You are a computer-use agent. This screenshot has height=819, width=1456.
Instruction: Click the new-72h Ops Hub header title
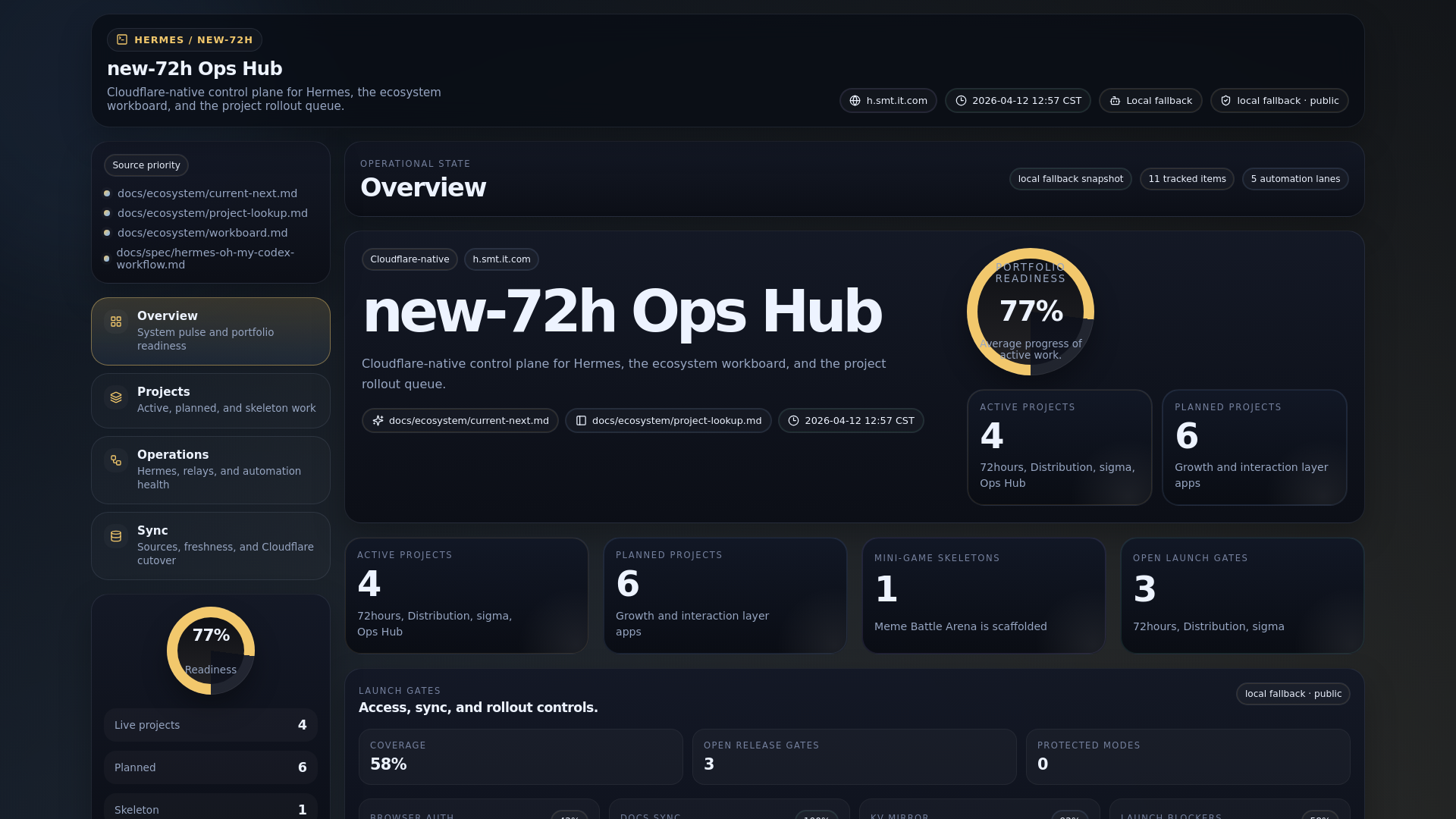point(195,68)
